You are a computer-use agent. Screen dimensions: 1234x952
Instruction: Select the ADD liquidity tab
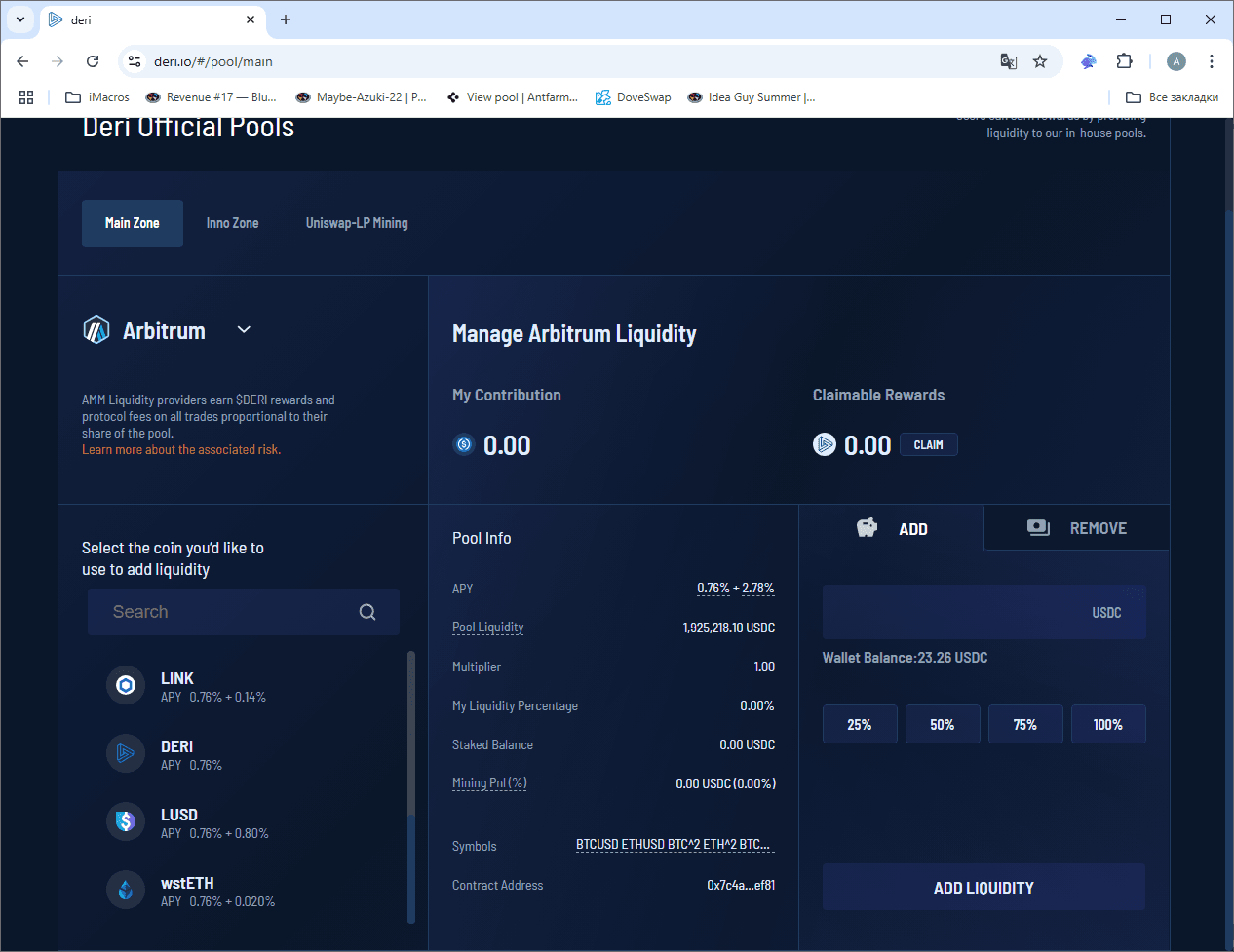891,528
